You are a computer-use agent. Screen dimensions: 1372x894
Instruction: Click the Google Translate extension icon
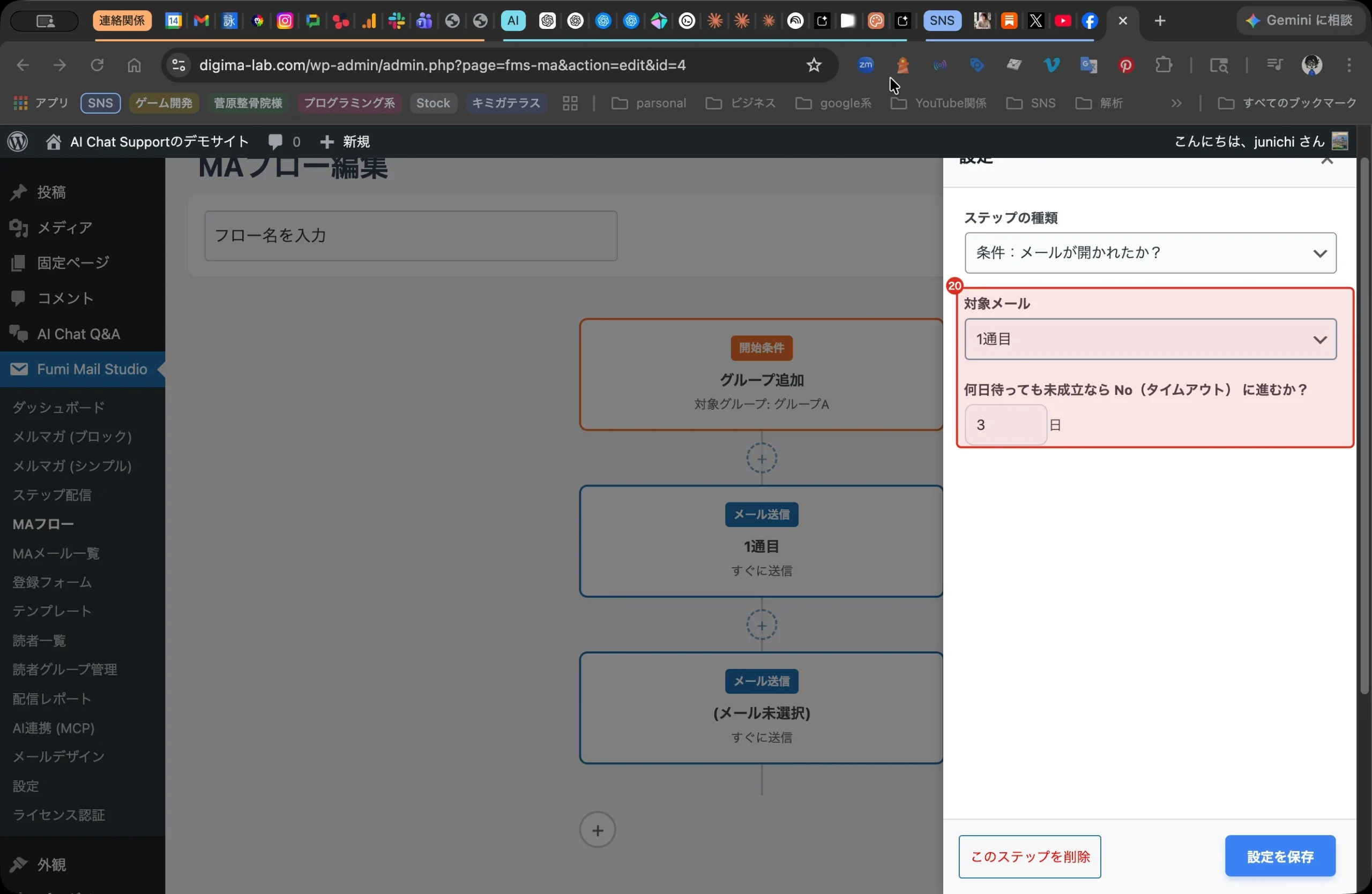1088,65
